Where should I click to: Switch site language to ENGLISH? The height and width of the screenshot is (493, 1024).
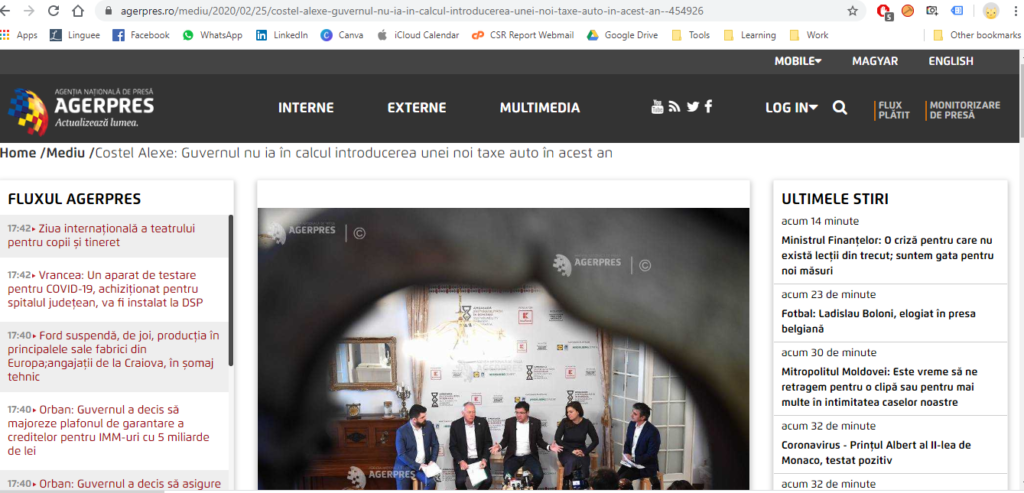[951, 61]
